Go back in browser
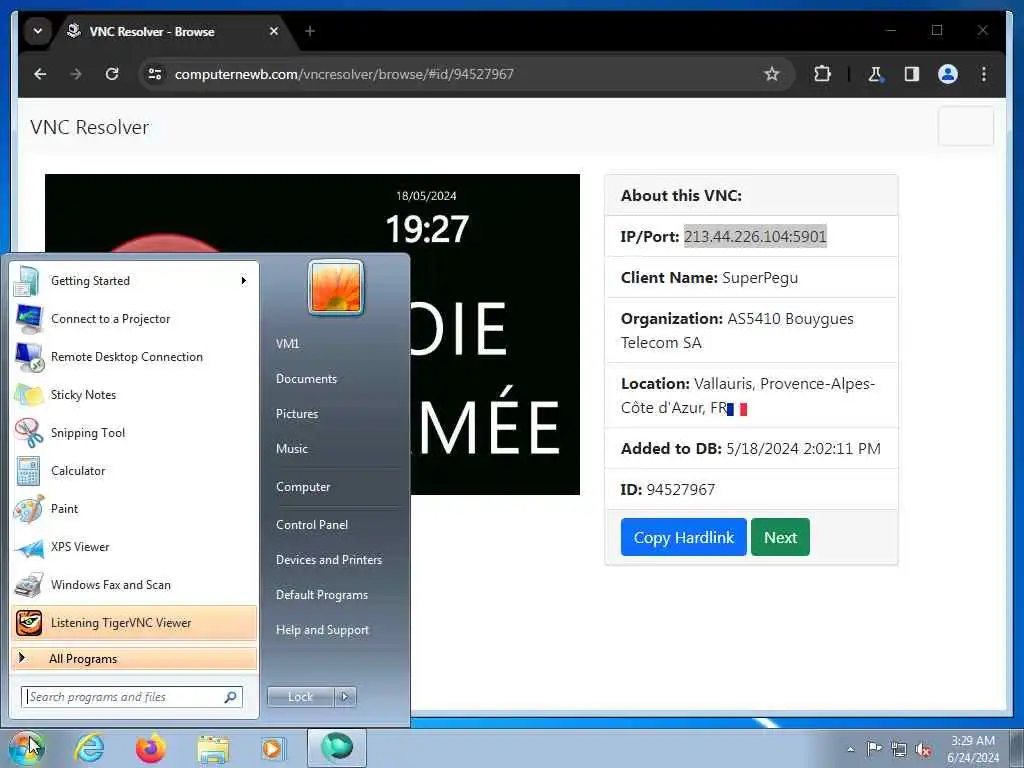Viewport: 1024px width, 768px height. pos(40,74)
